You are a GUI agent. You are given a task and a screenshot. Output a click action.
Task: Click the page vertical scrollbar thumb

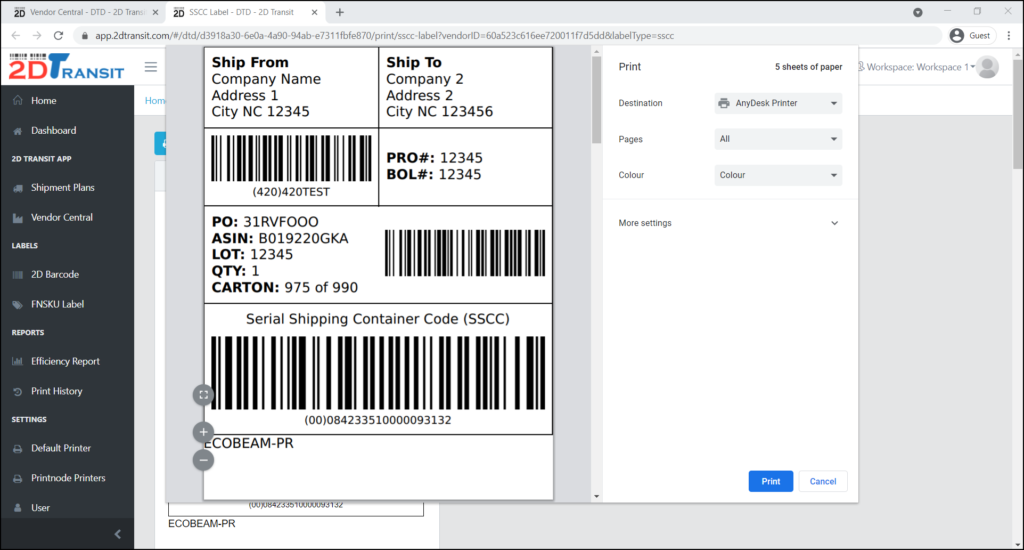pos(1018,114)
